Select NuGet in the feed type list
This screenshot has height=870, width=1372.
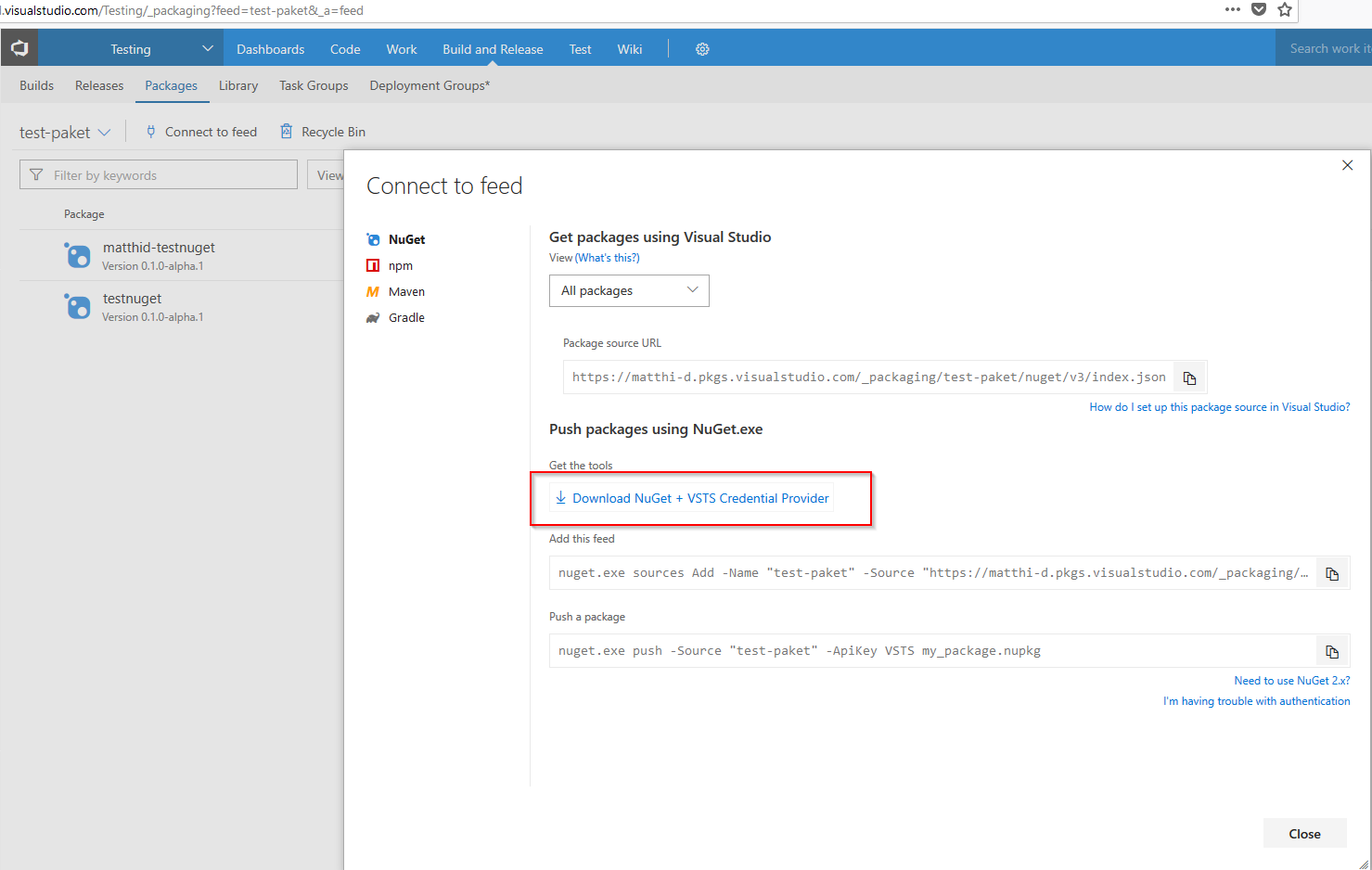click(x=406, y=239)
